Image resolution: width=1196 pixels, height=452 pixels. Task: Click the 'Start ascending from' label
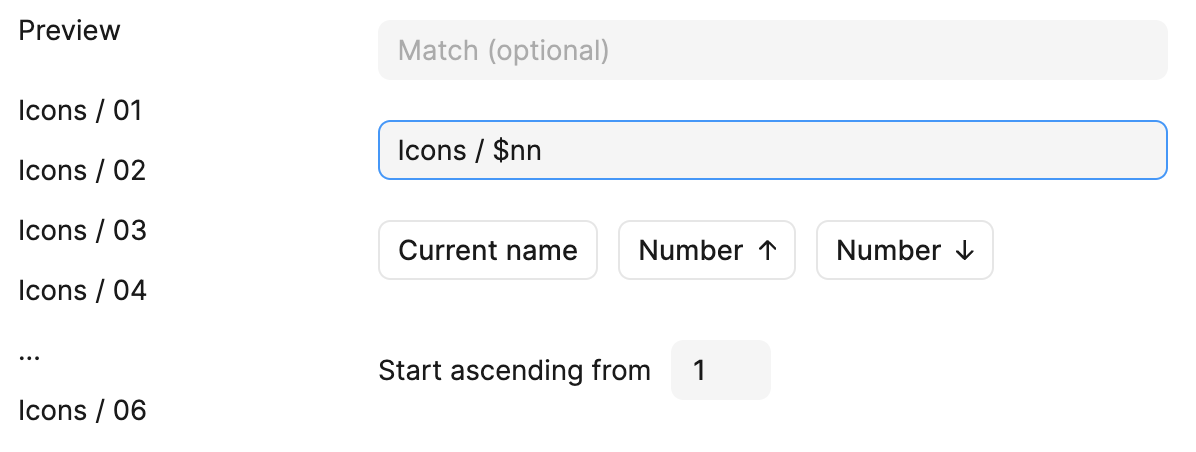[514, 370]
